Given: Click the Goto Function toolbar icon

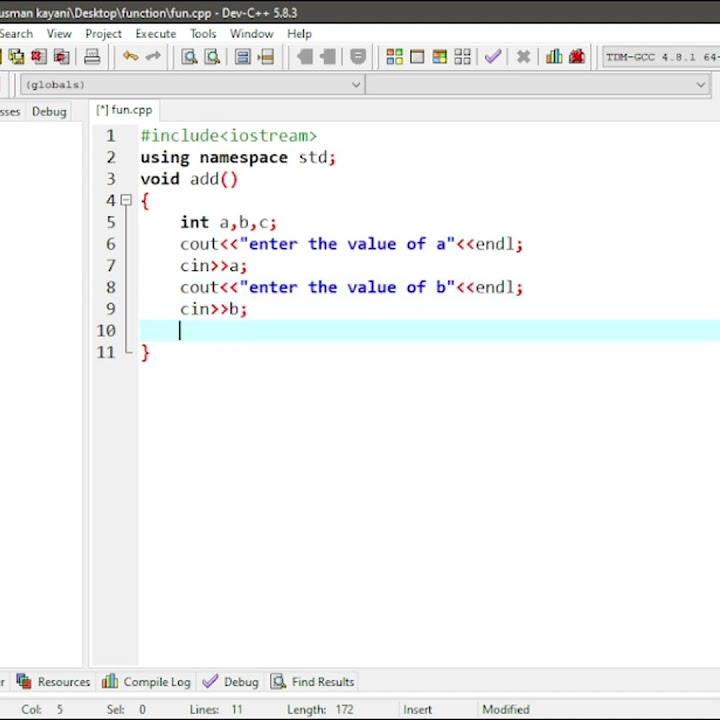Looking at the screenshot, I should [x=242, y=57].
